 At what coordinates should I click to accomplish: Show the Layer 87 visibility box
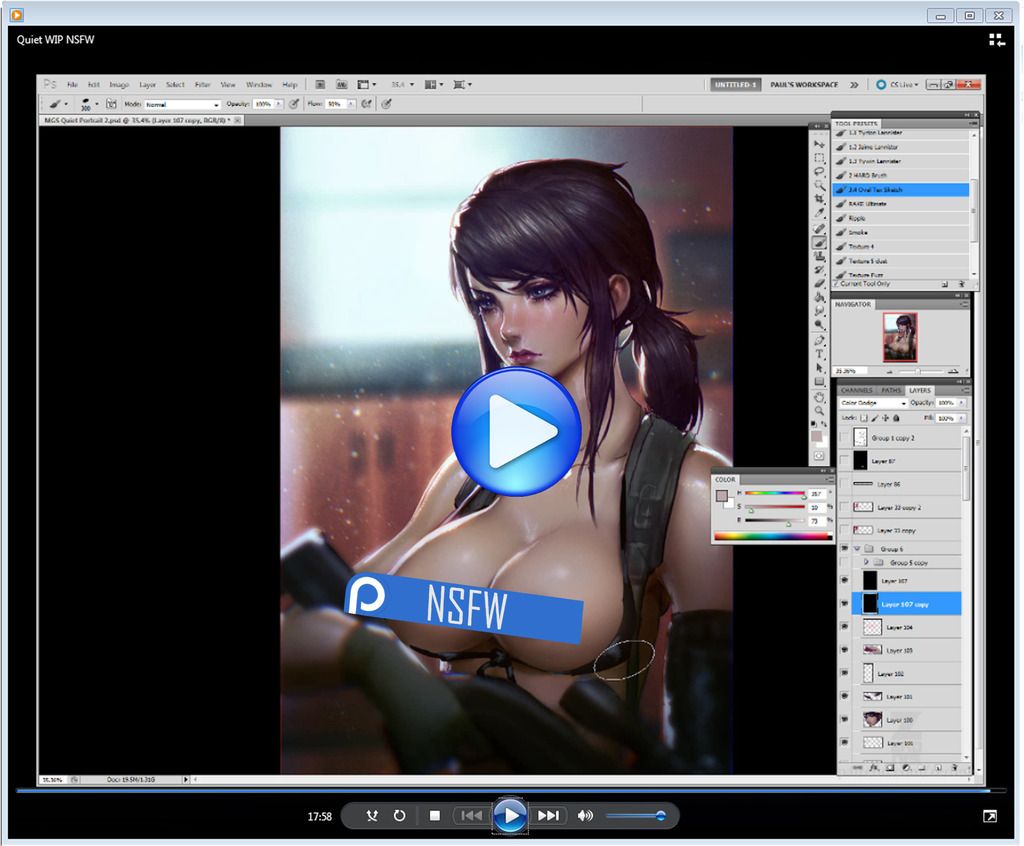point(845,461)
